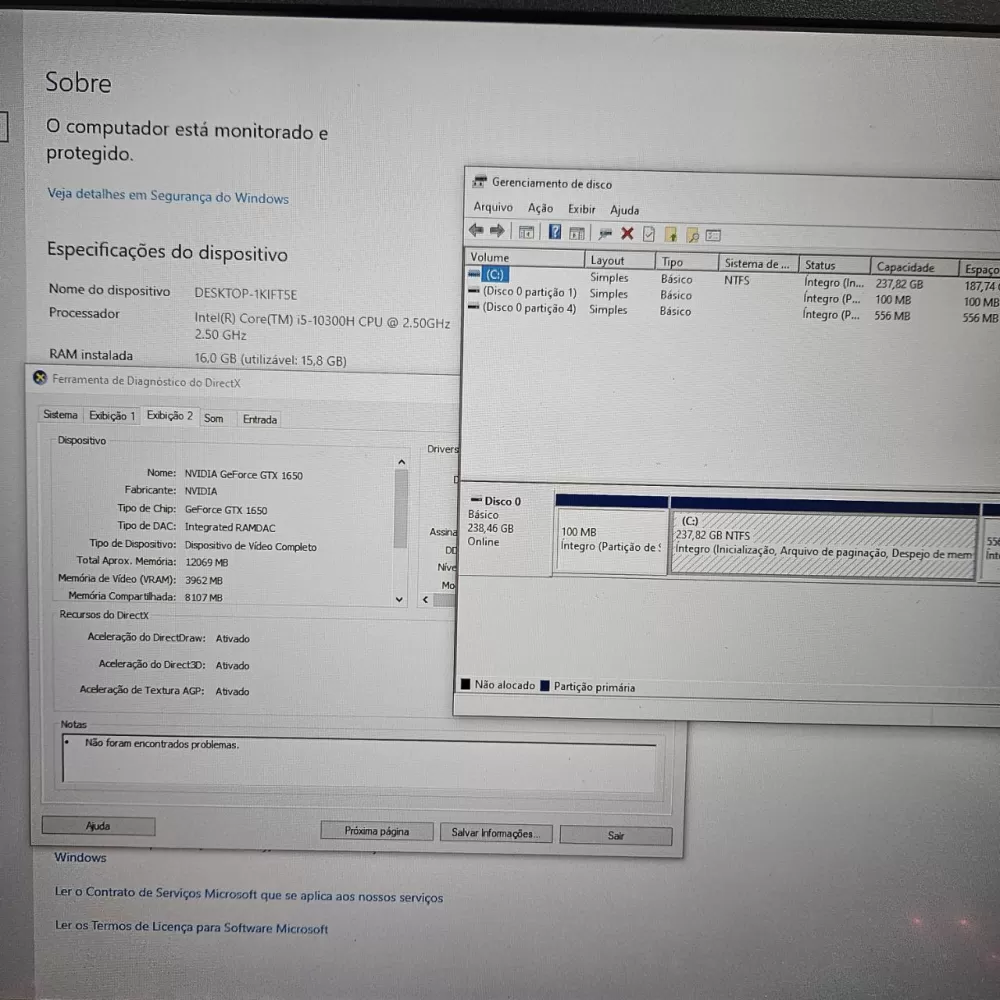1000x1000 pixels.
Task: Open properties checkmark sheet icon
Action: [649, 235]
